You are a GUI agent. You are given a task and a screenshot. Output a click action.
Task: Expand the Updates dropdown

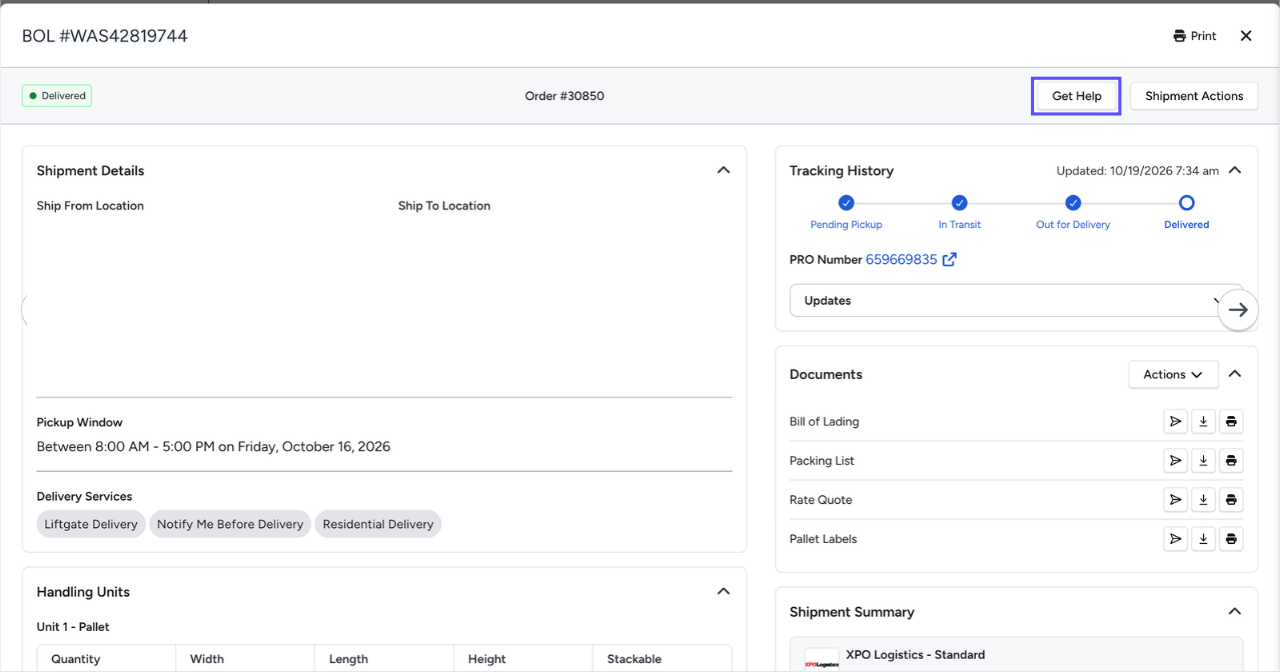(1016, 301)
